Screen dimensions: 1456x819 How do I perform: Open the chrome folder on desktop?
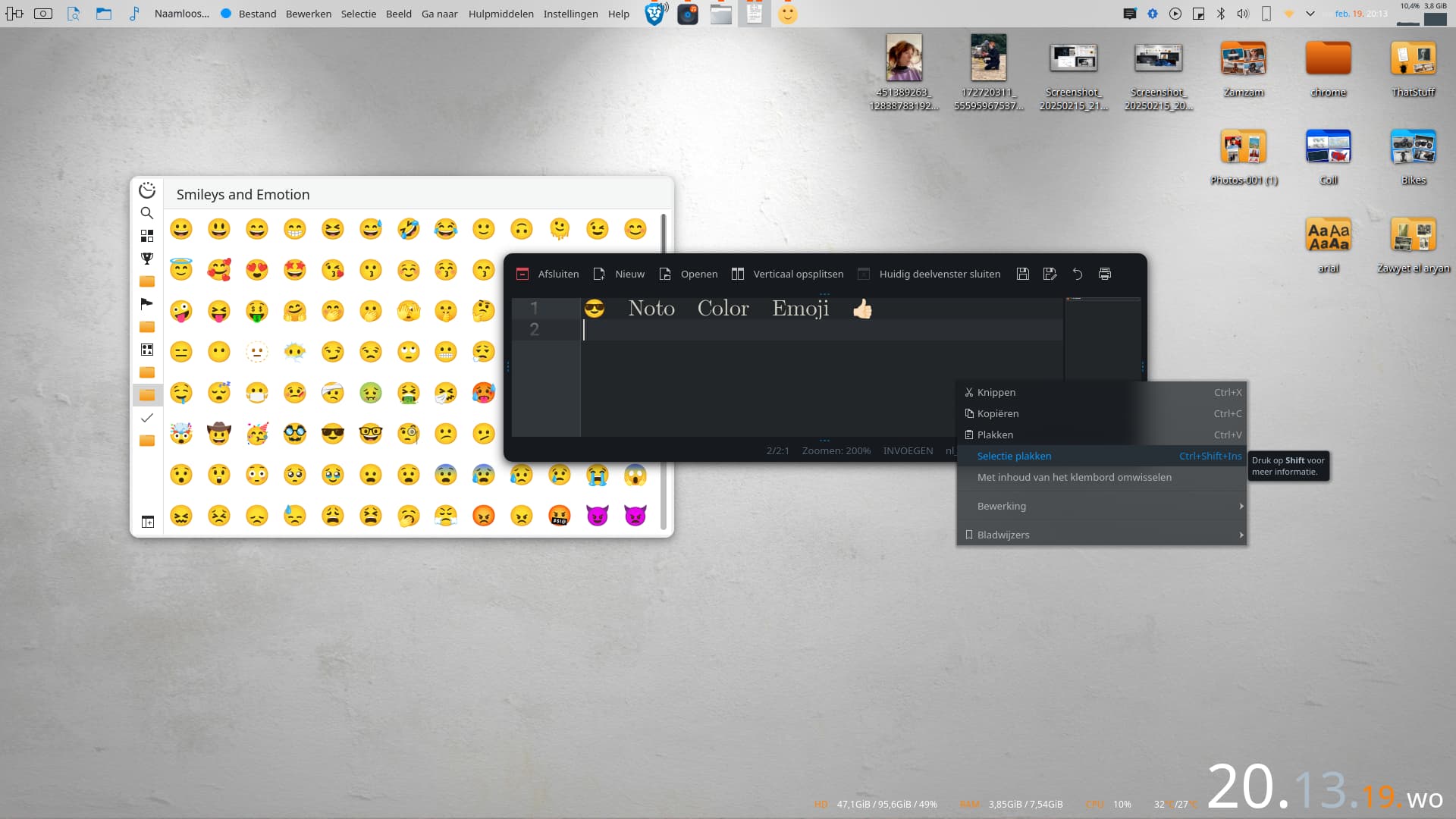[1328, 68]
